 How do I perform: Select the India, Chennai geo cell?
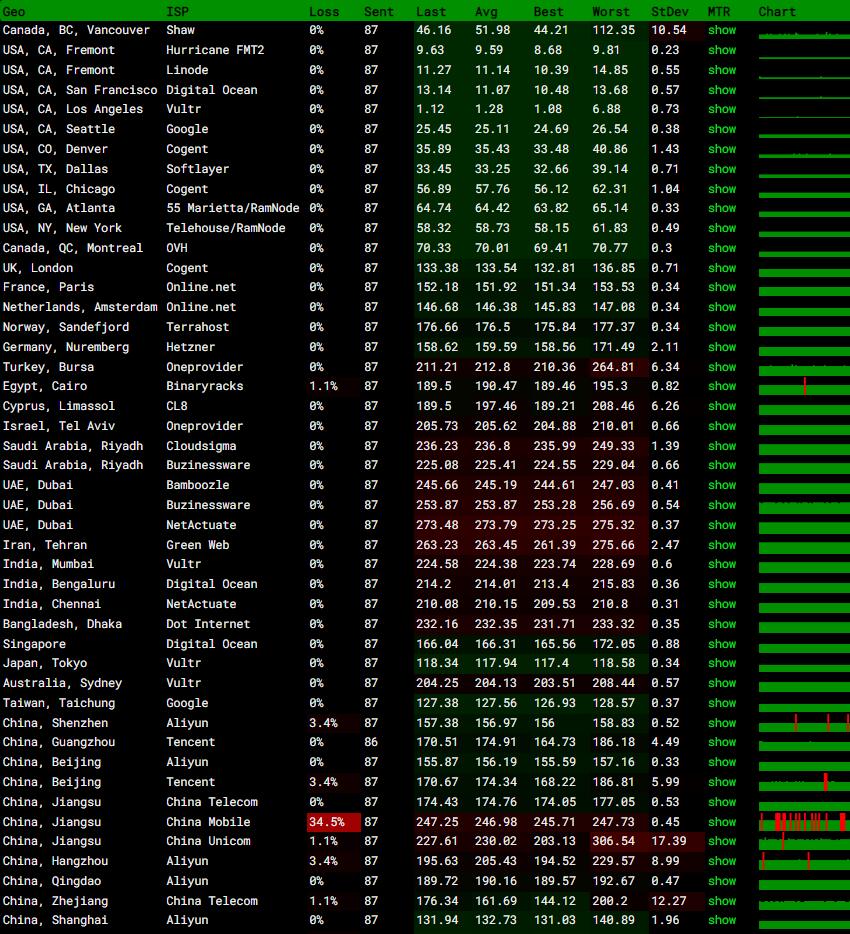pos(52,604)
